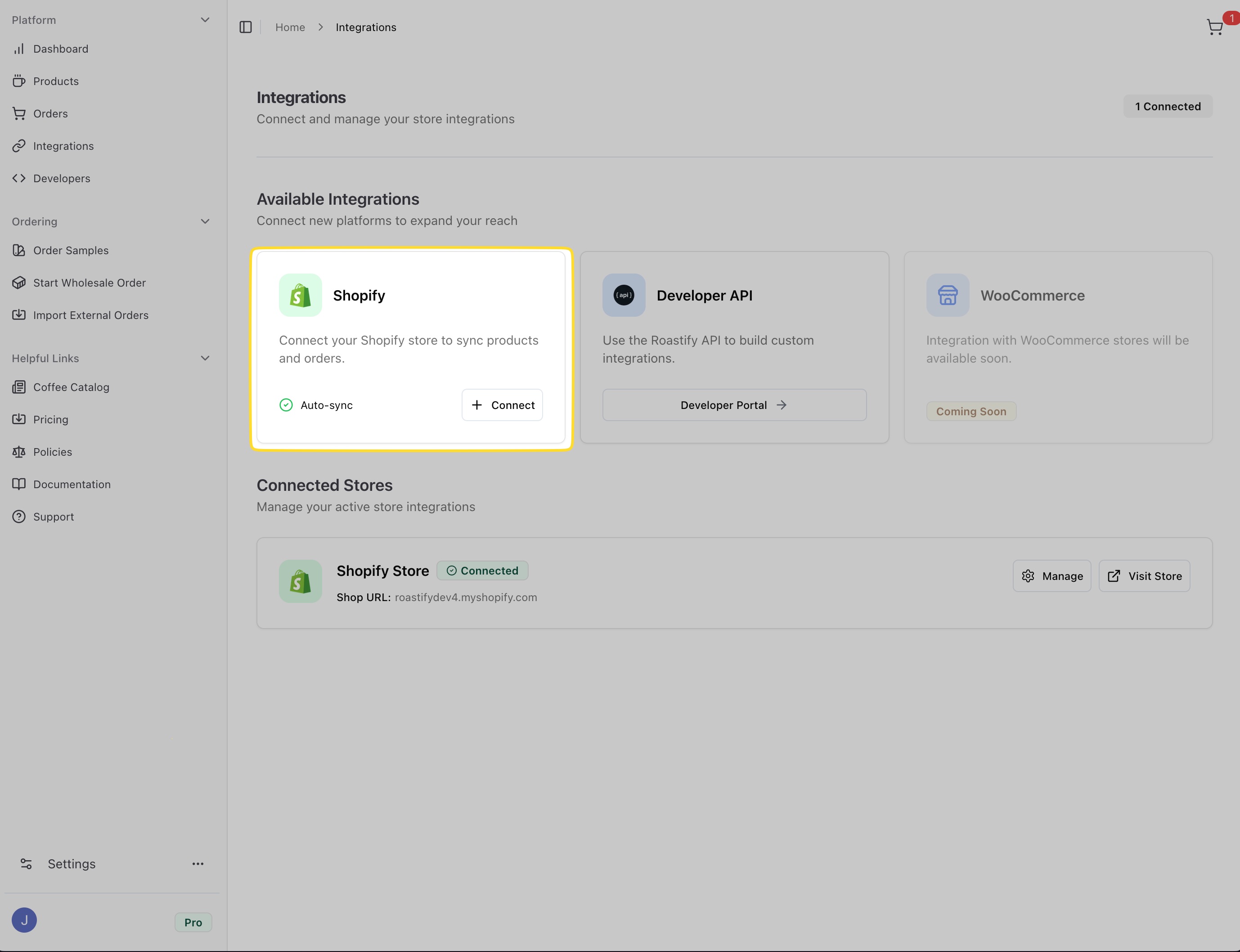Open Coffee Catalog sidebar link

click(71, 387)
